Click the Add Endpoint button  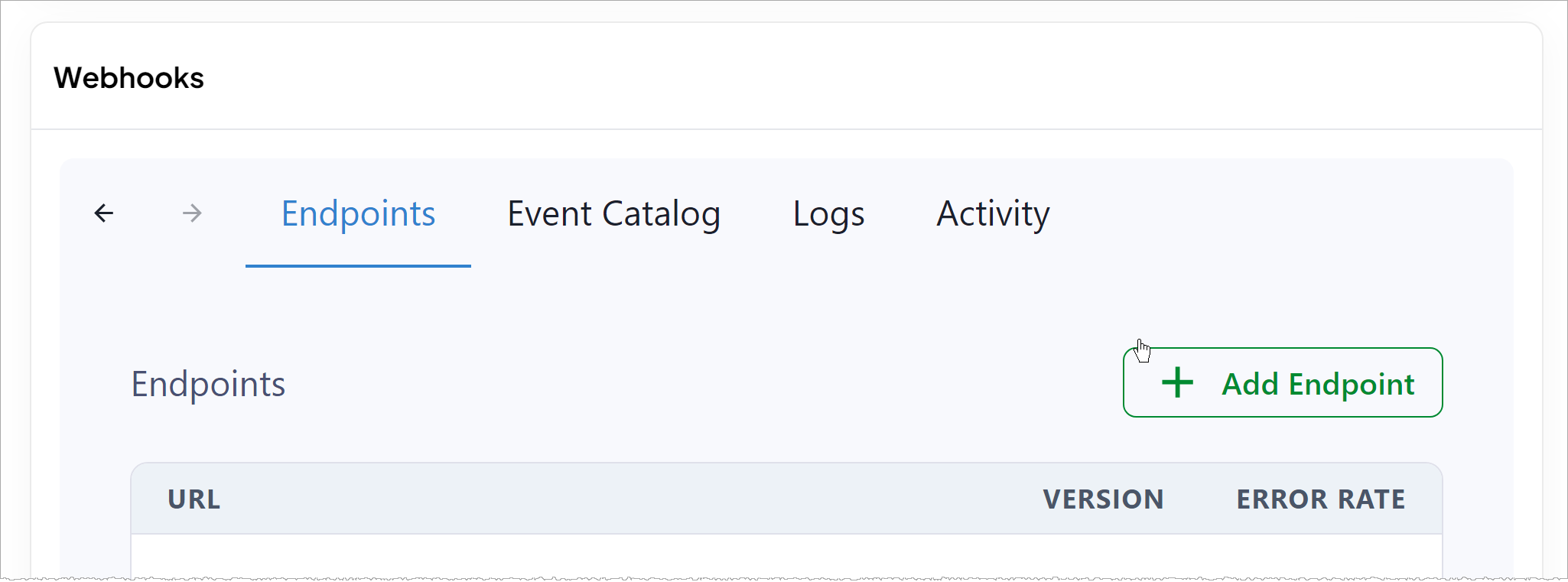tap(1283, 382)
